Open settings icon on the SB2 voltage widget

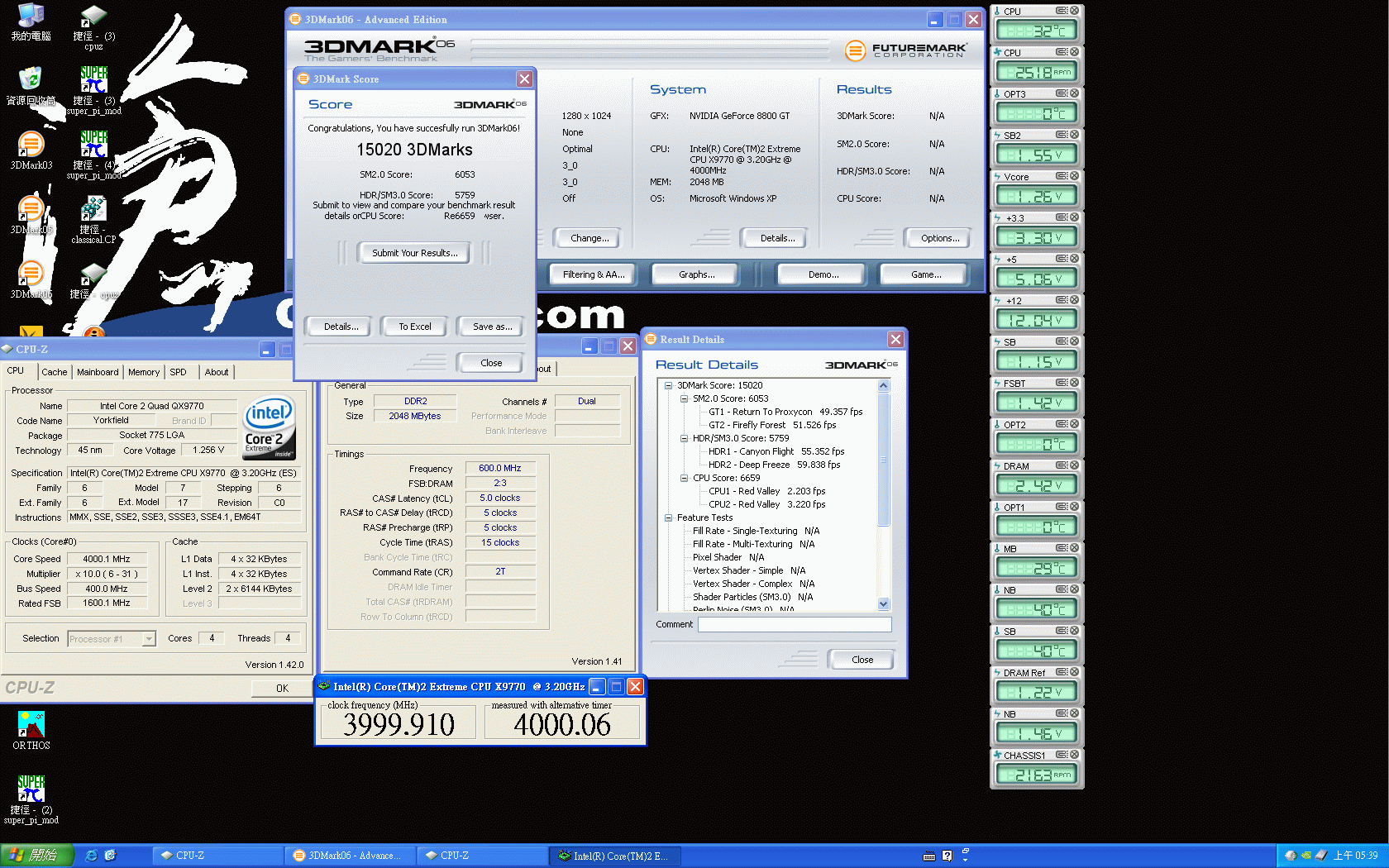tap(1062, 135)
